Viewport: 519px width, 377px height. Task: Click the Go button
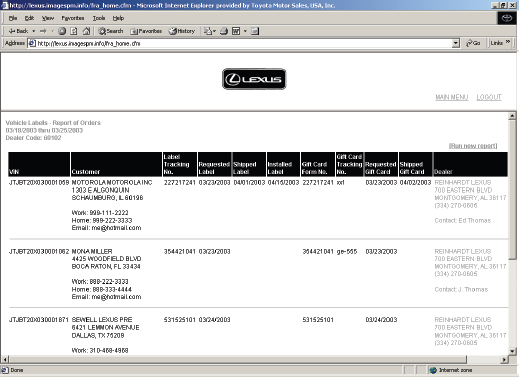[x=473, y=43]
